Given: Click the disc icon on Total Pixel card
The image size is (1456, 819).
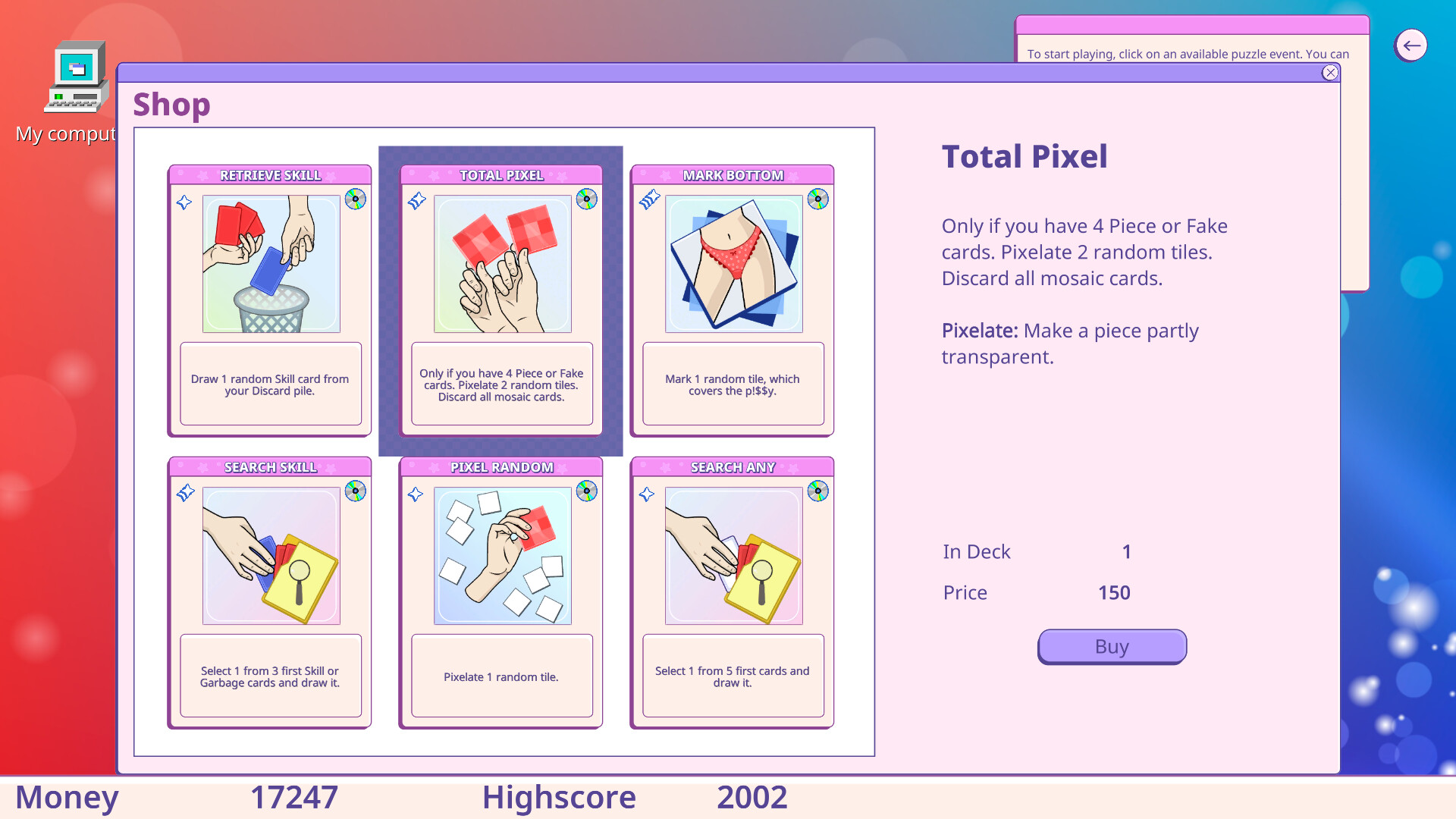Looking at the screenshot, I should [585, 199].
